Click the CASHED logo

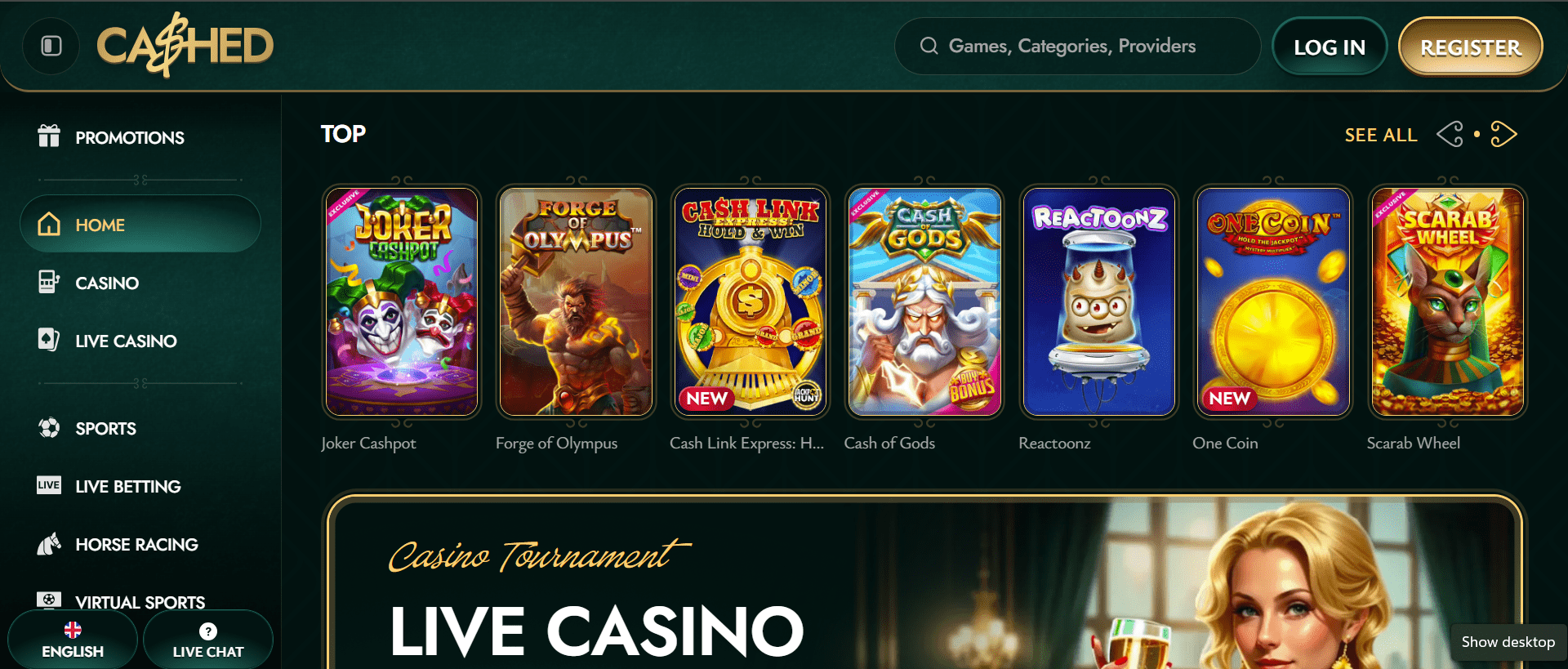185,46
